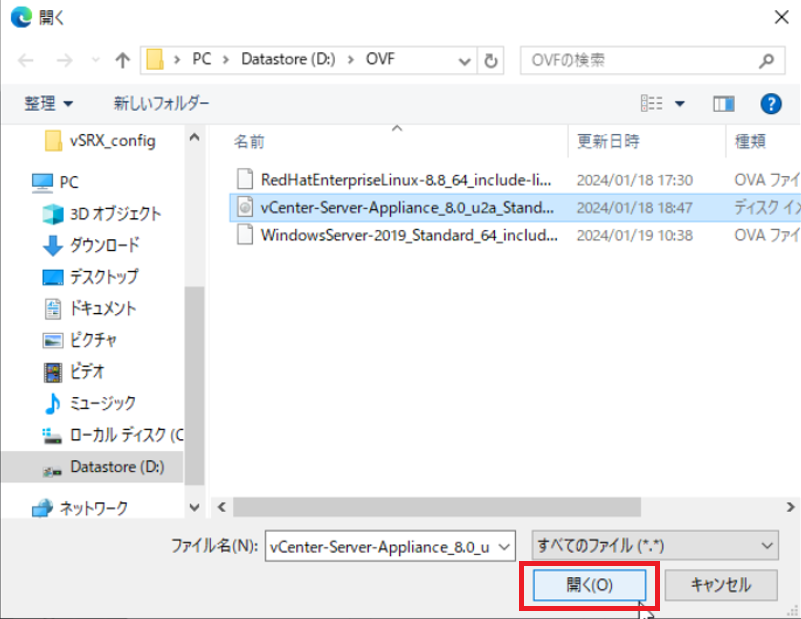Refresh the OVF folder listing
The width and height of the screenshot is (801, 619).
pyautogui.click(x=490, y=60)
